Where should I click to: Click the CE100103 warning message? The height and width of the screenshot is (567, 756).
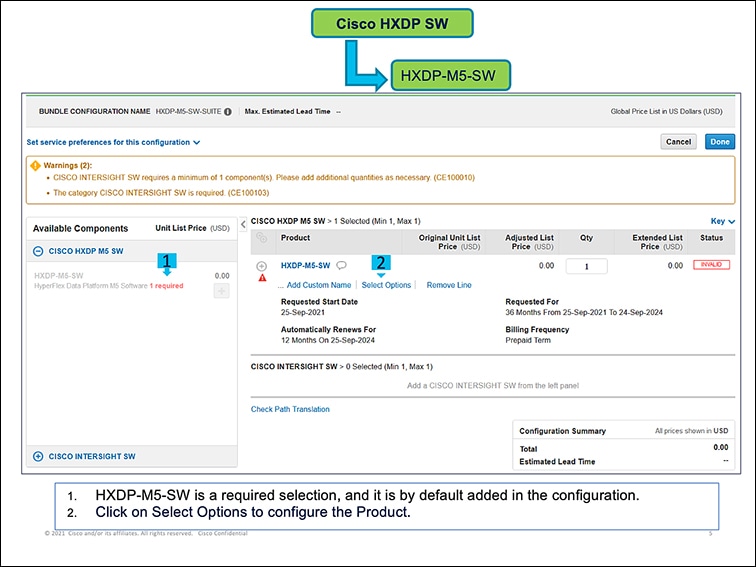click(161, 193)
